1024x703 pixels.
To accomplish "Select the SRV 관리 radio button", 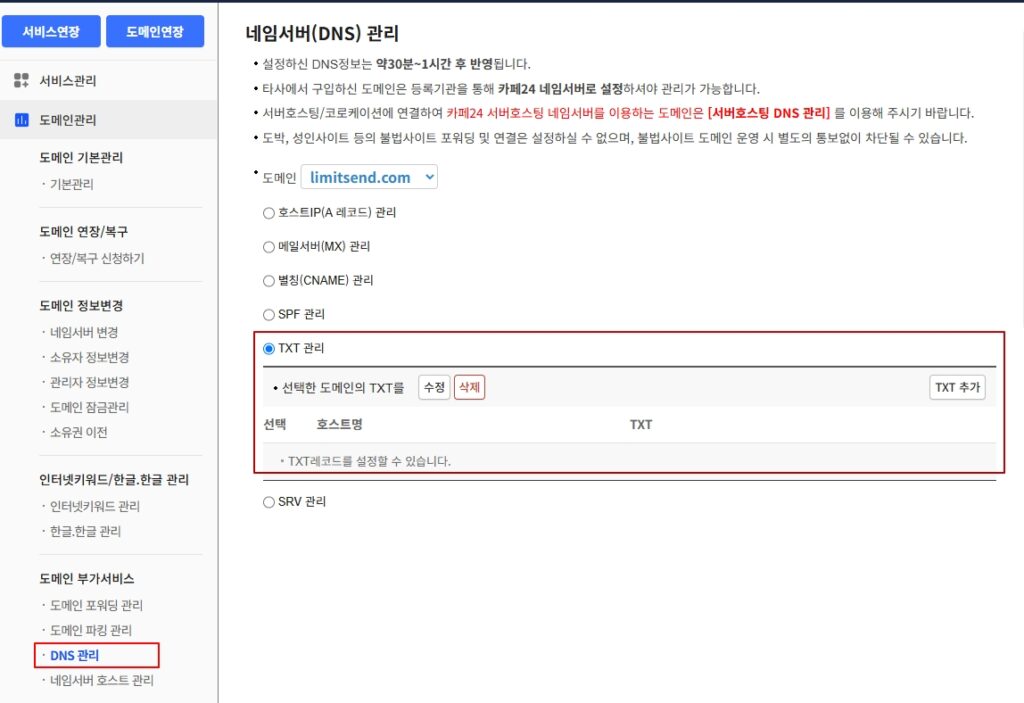I will point(268,502).
